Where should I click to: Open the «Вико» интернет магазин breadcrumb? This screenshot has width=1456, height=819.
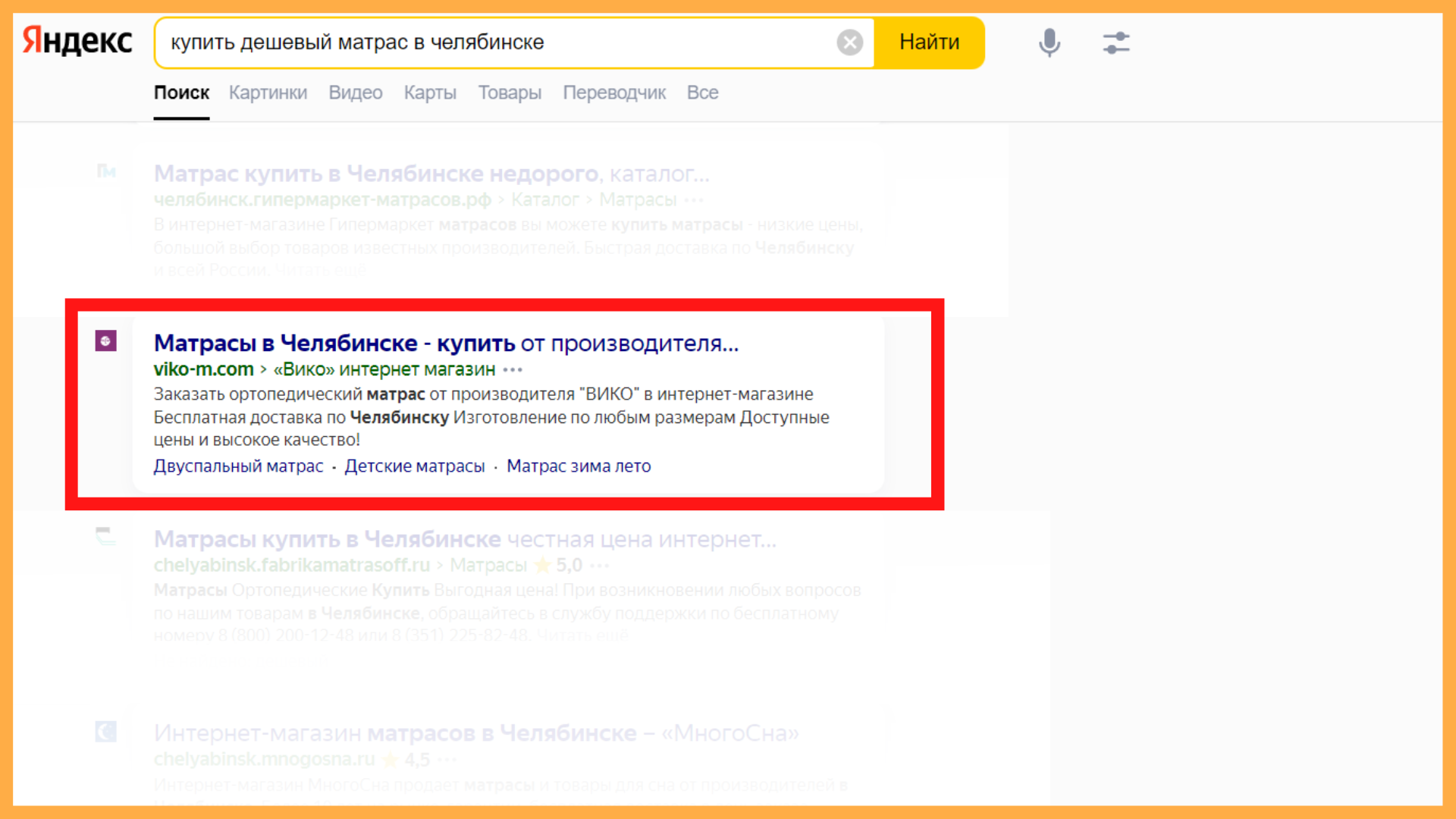[x=384, y=369]
